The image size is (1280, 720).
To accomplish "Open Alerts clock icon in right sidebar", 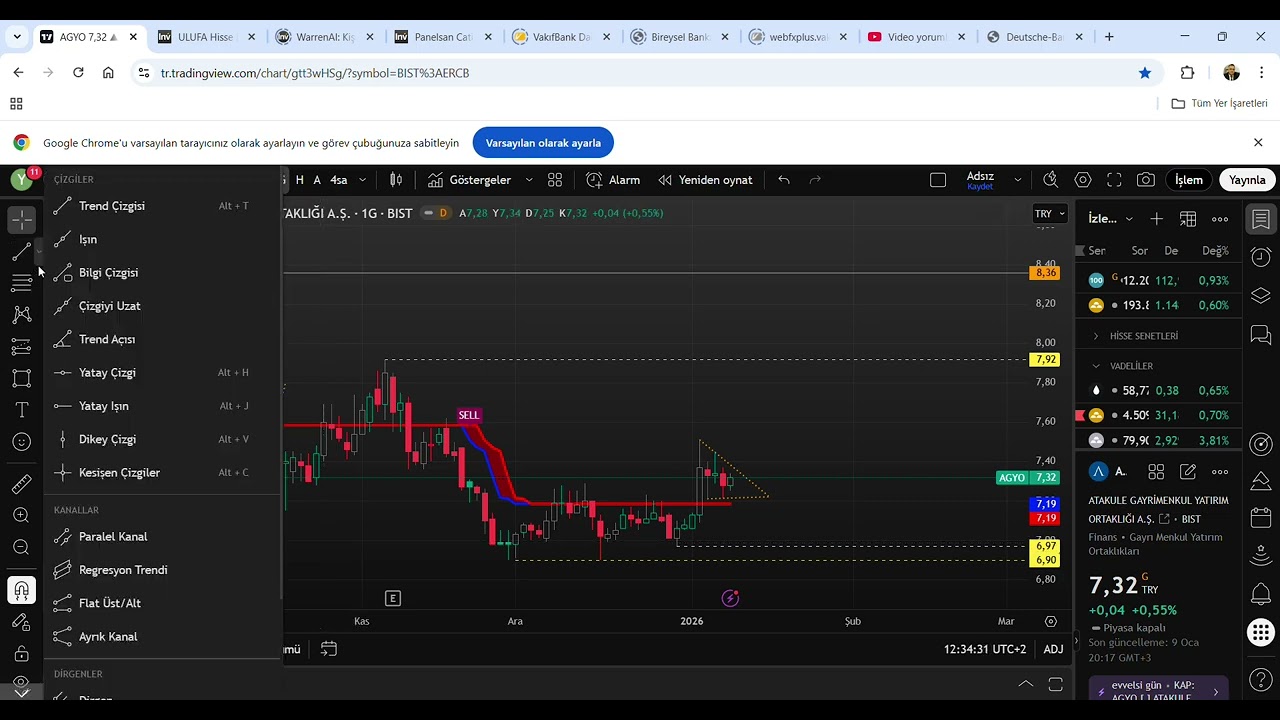I will (1261, 257).
